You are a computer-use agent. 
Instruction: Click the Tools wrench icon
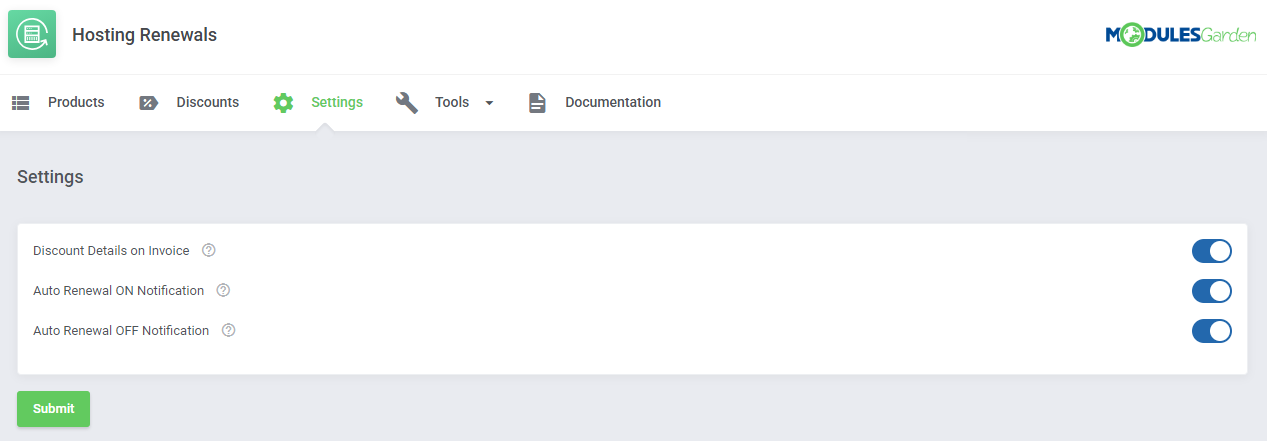(x=407, y=102)
